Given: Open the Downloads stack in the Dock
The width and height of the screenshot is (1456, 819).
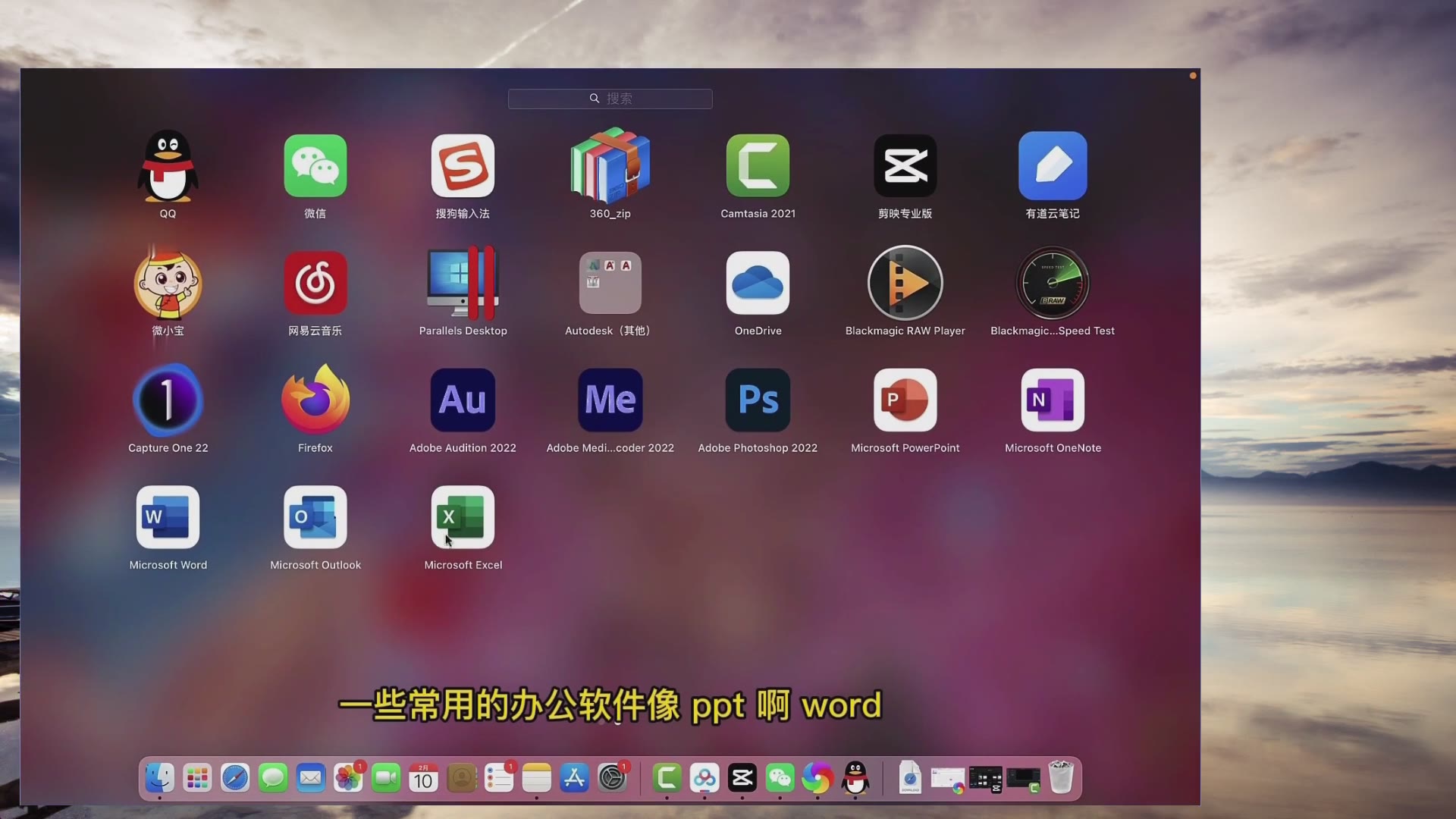Looking at the screenshot, I should [910, 778].
